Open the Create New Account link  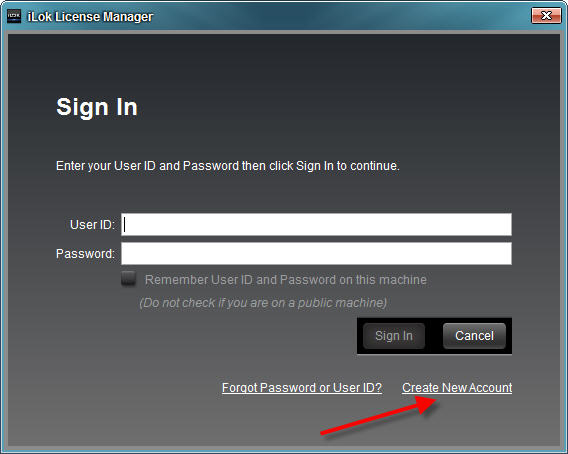coord(457,388)
